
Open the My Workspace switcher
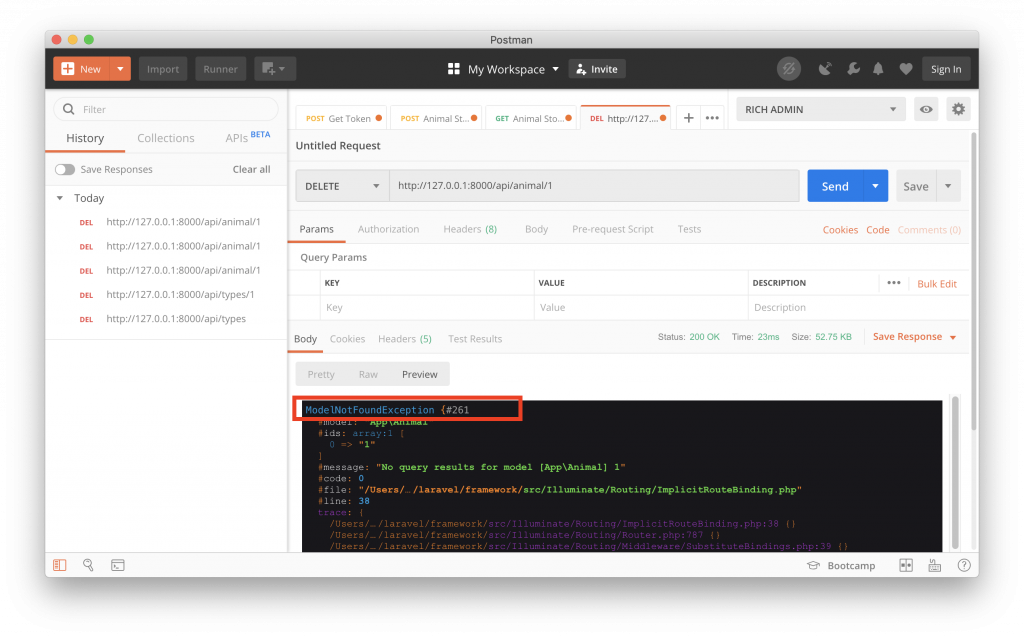(504, 69)
